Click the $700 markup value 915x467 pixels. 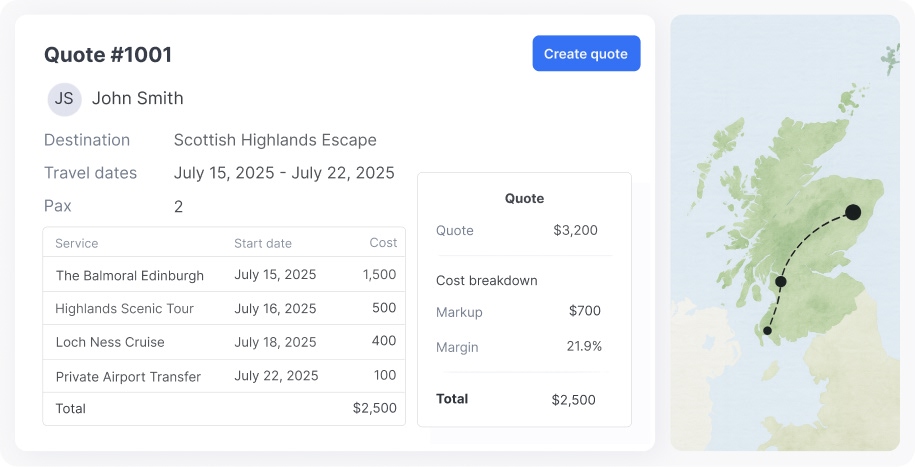click(585, 311)
